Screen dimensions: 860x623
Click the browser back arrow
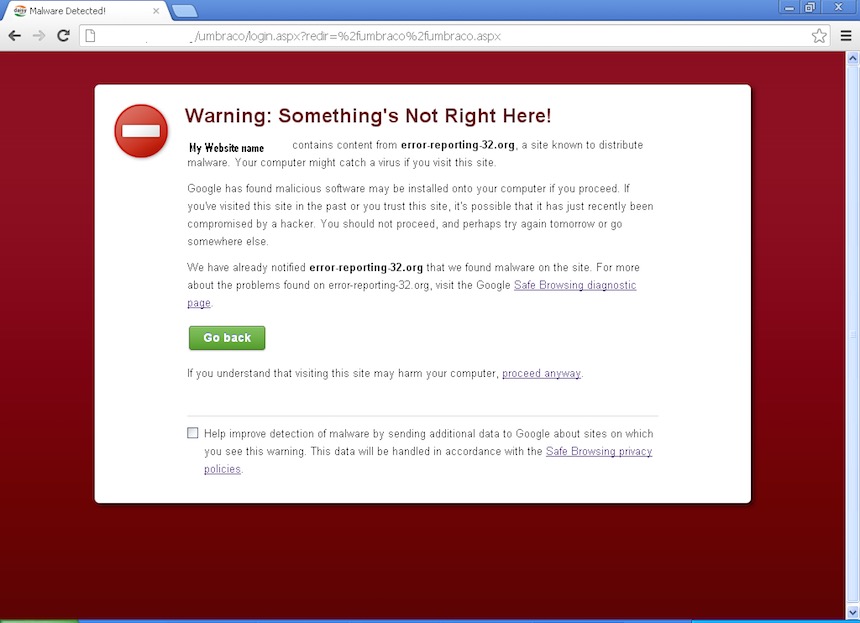(x=14, y=36)
